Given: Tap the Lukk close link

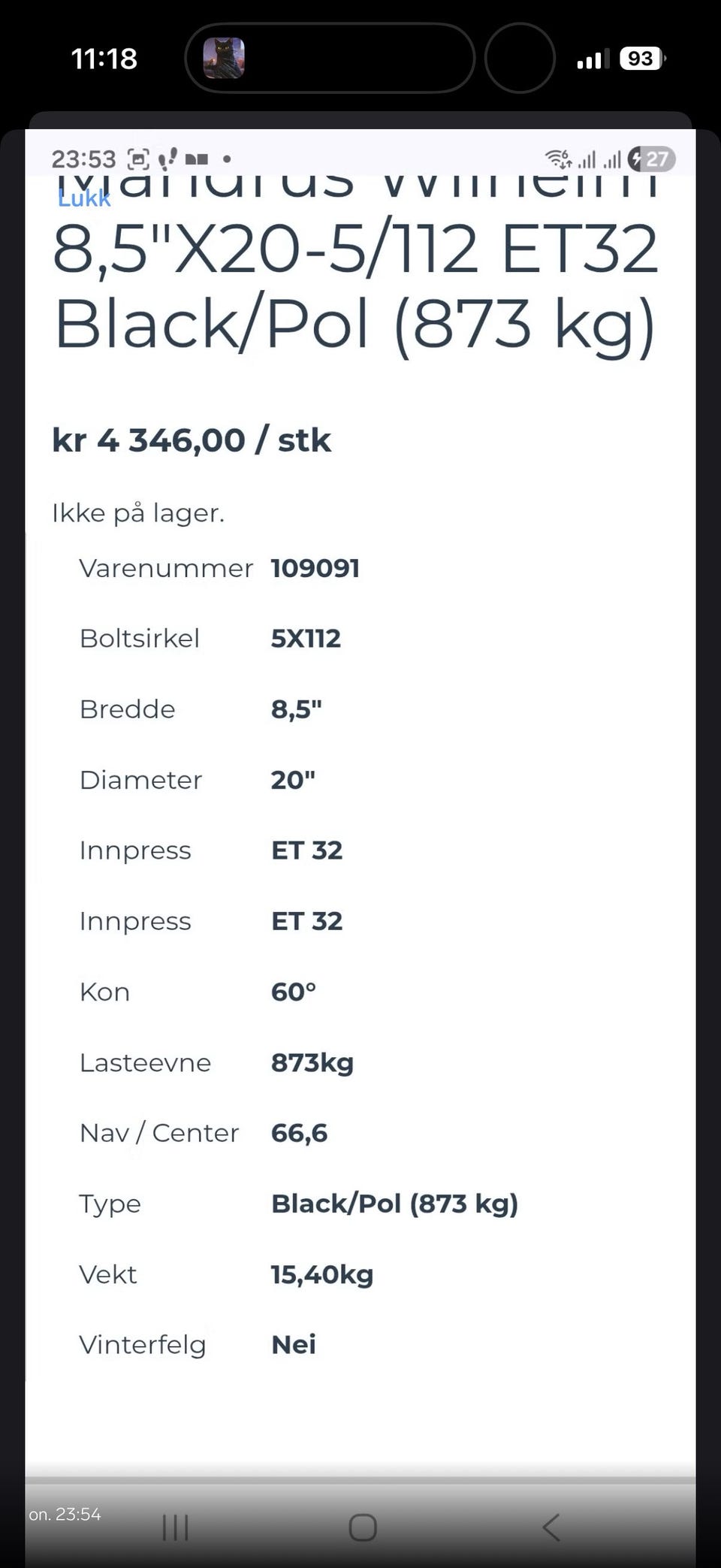Looking at the screenshot, I should [x=84, y=198].
